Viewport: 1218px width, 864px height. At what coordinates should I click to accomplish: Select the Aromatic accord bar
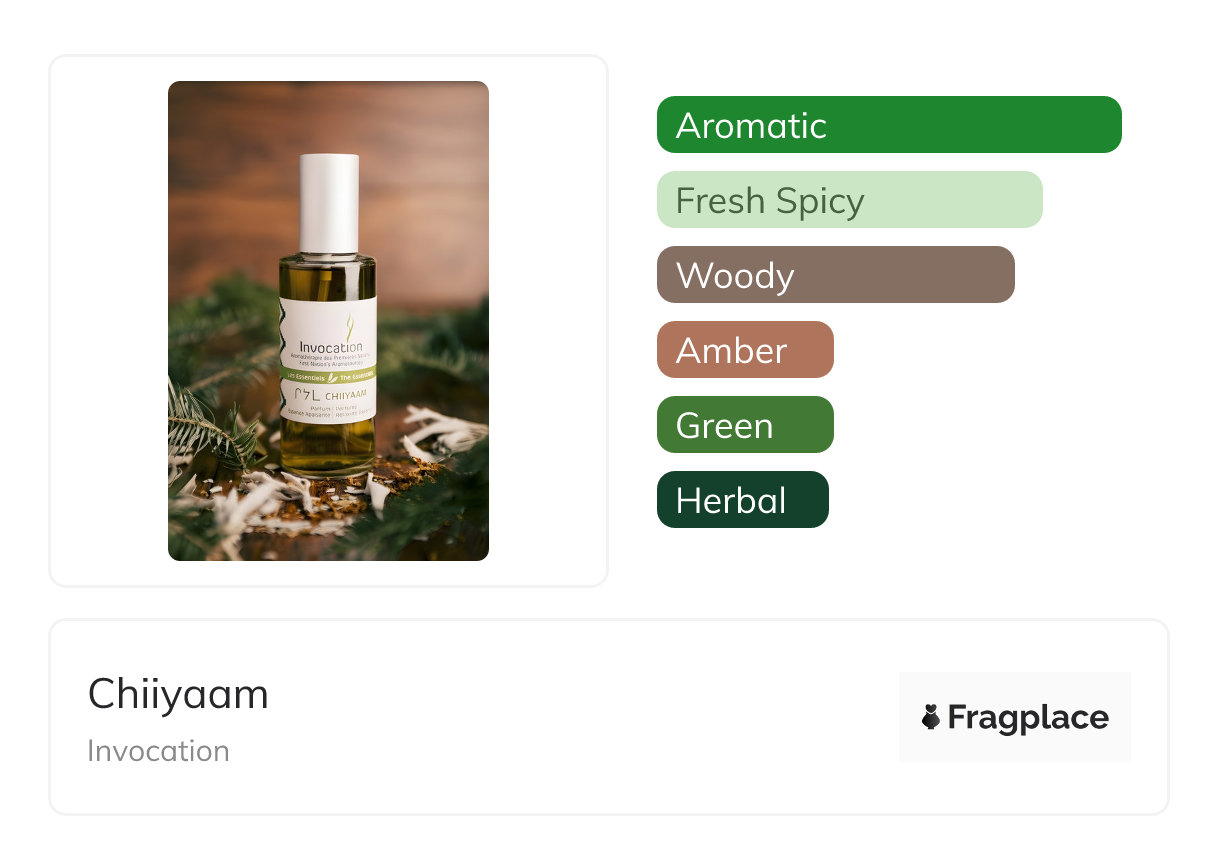click(889, 125)
